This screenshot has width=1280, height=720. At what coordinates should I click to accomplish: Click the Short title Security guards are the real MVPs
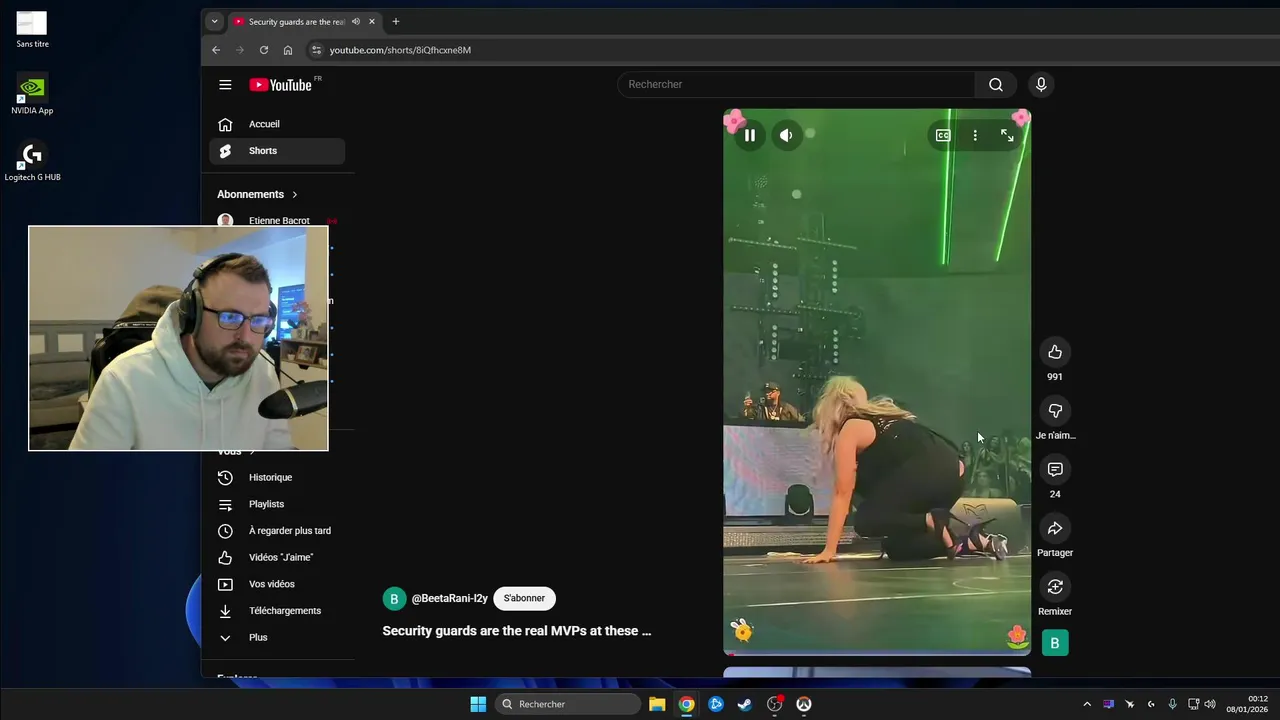coord(516,631)
